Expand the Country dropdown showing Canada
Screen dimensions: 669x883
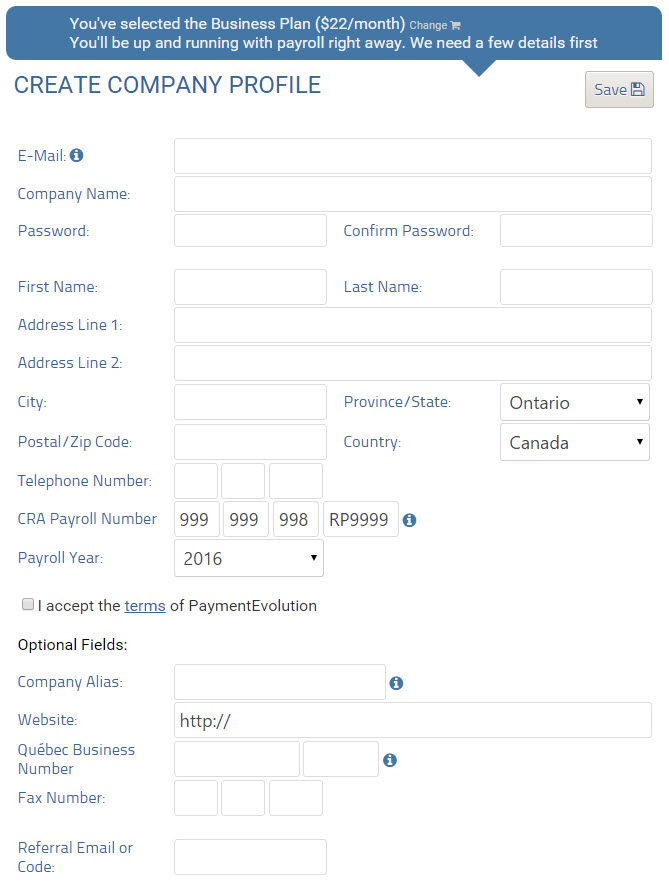pos(574,442)
